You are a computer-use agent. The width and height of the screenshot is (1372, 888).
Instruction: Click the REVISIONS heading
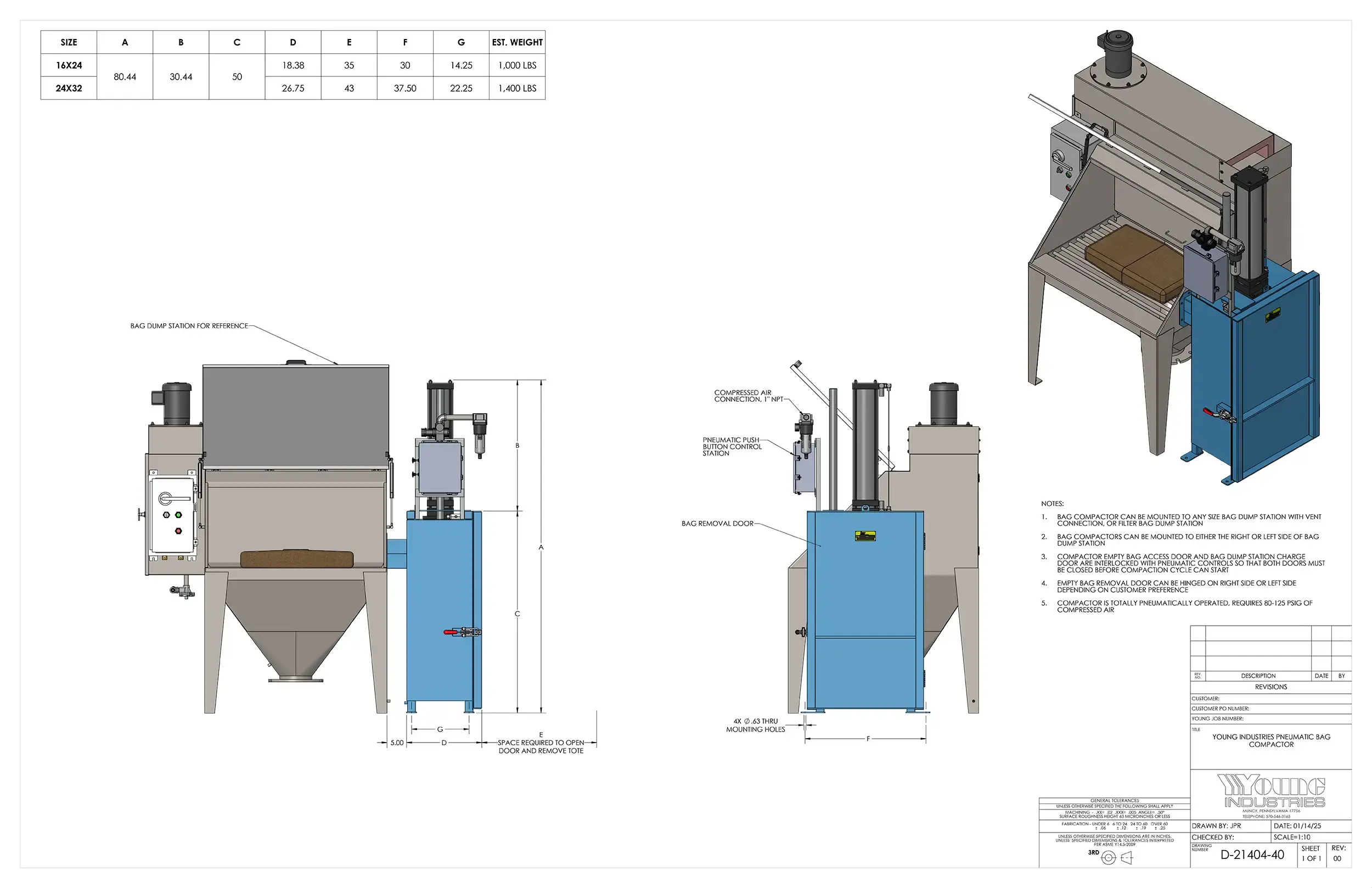tap(1270, 687)
